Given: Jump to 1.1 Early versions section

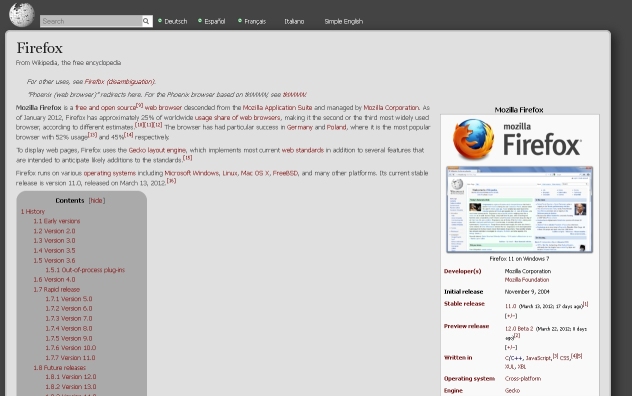Looking at the screenshot, I should [x=56, y=221].
